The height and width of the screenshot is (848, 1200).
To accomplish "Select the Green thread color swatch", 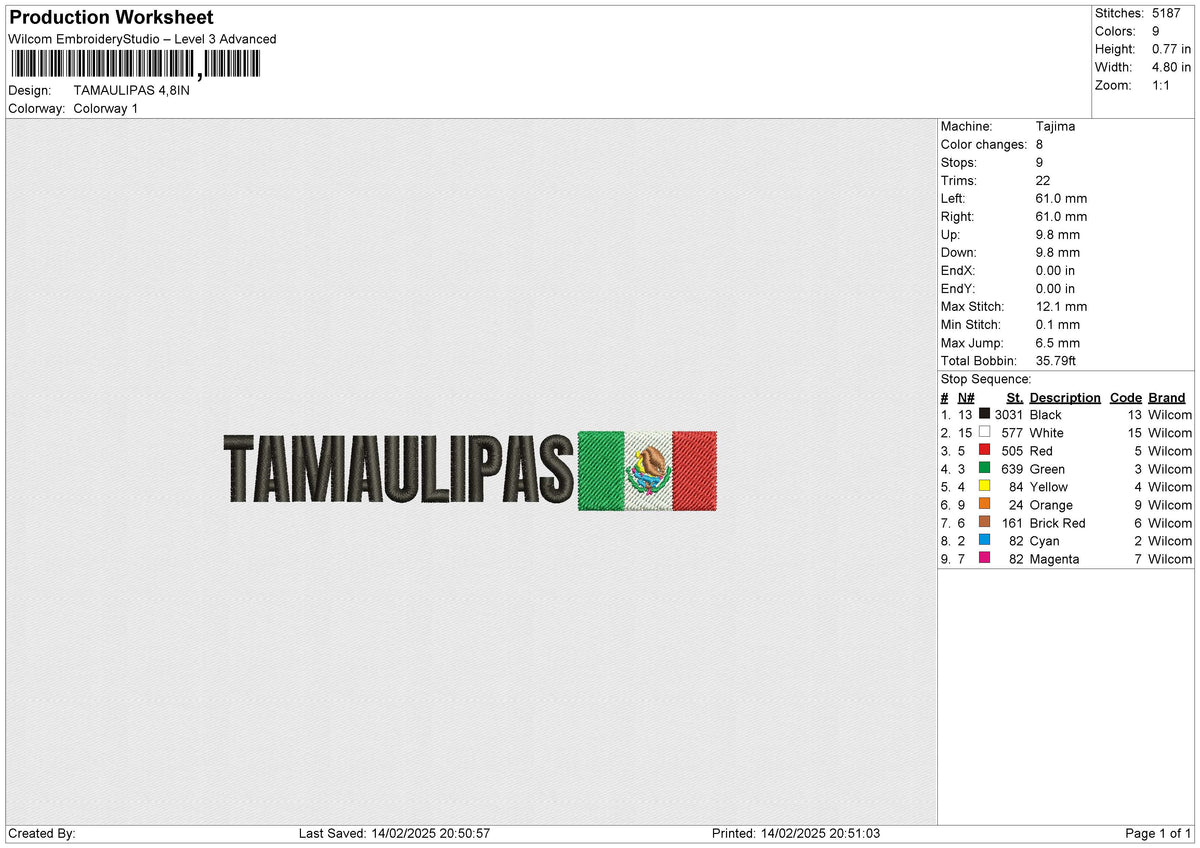I will point(985,468).
